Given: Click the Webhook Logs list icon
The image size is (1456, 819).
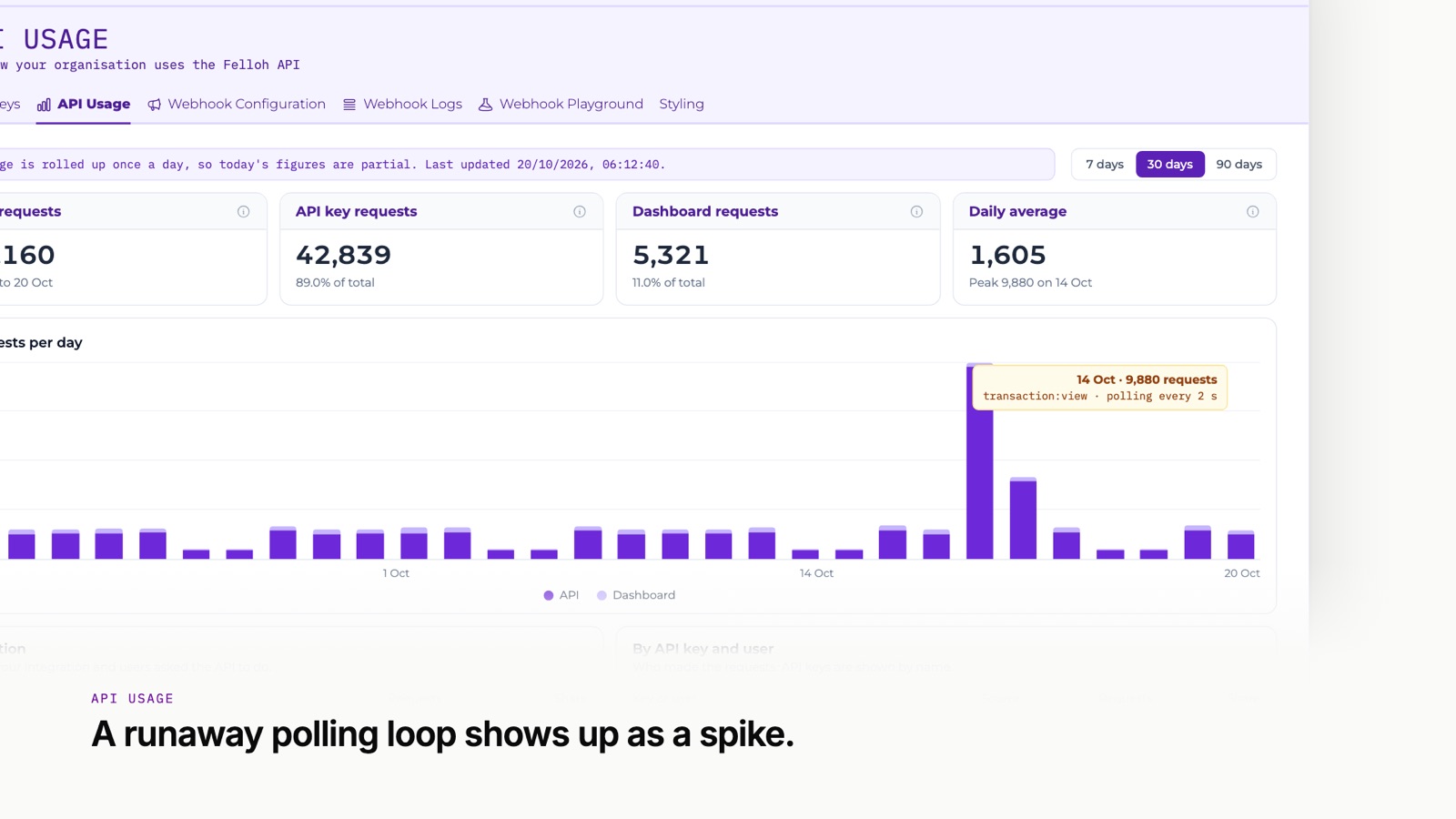Looking at the screenshot, I should pyautogui.click(x=349, y=105).
